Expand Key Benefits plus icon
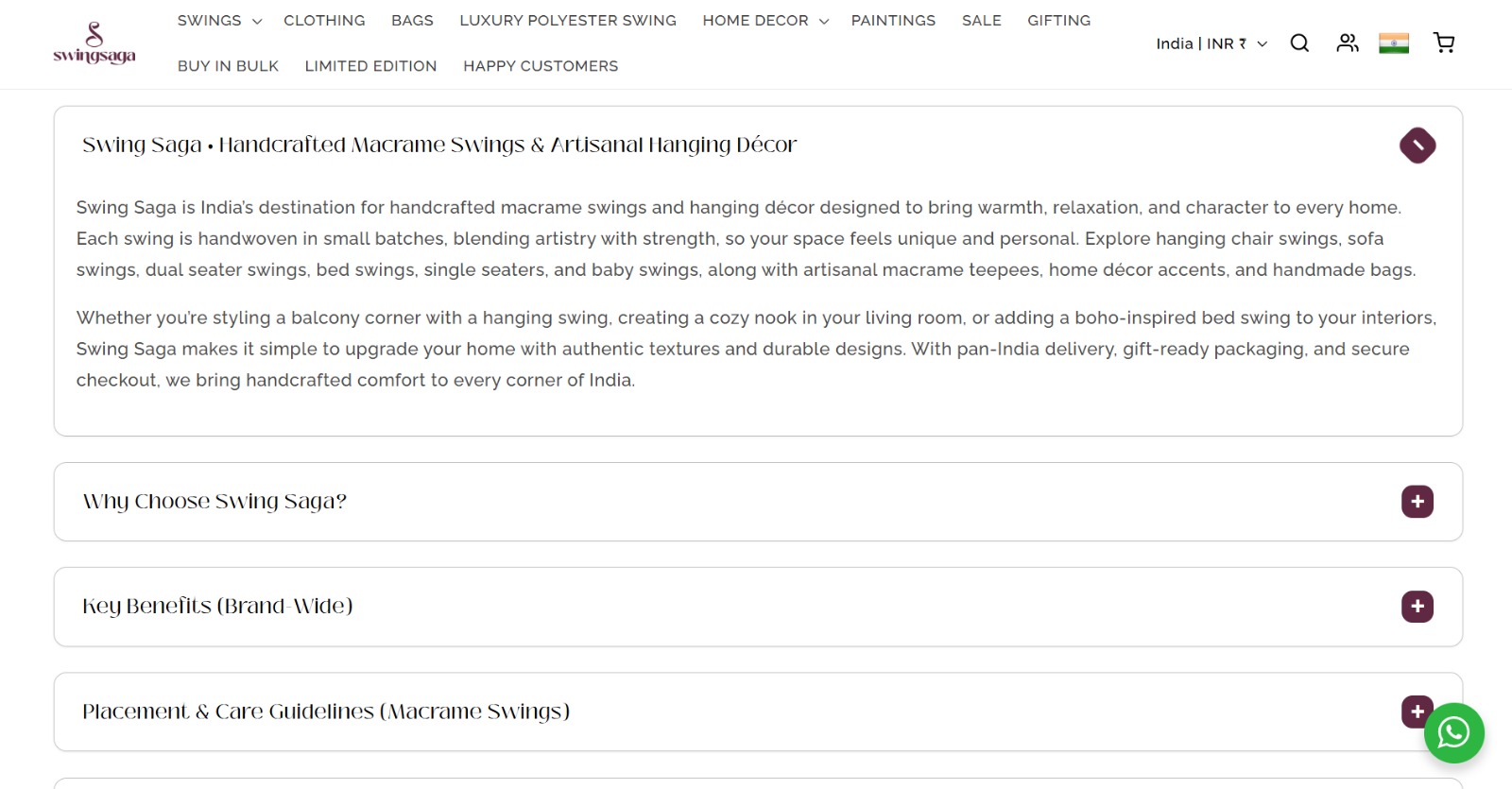Viewport: 1512px width, 789px height. [1417, 607]
